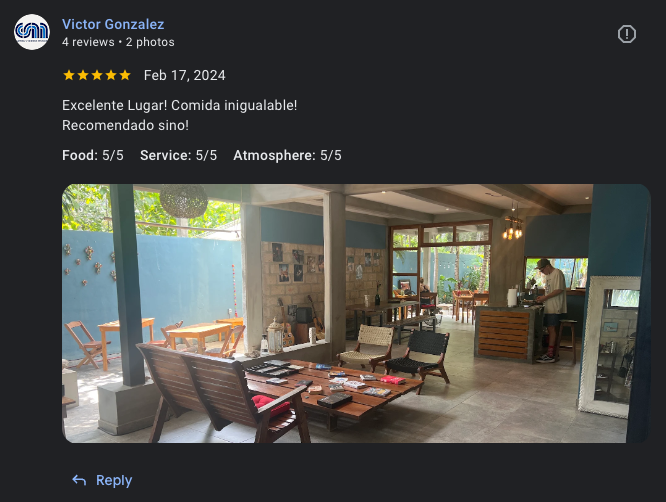Image resolution: width=666 pixels, height=502 pixels.
Task: Click the '4 reviews' count
Action: click(x=88, y=42)
